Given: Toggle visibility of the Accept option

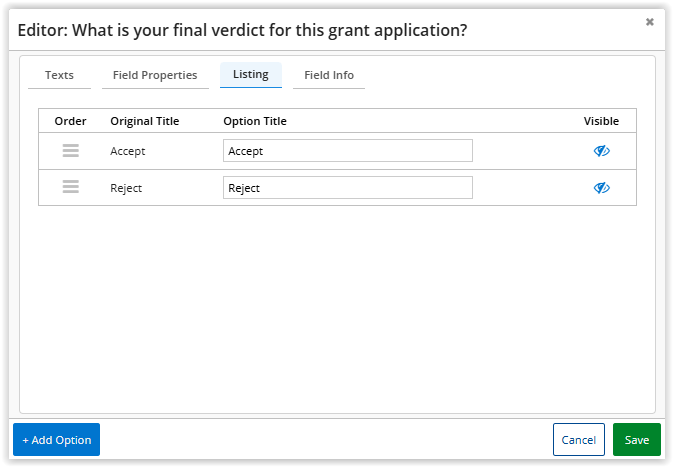Looking at the screenshot, I should [601, 151].
